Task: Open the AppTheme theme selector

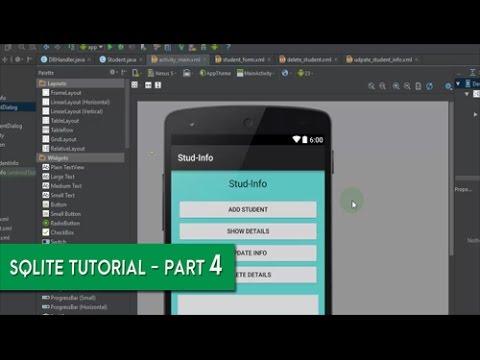Action: (x=215, y=73)
